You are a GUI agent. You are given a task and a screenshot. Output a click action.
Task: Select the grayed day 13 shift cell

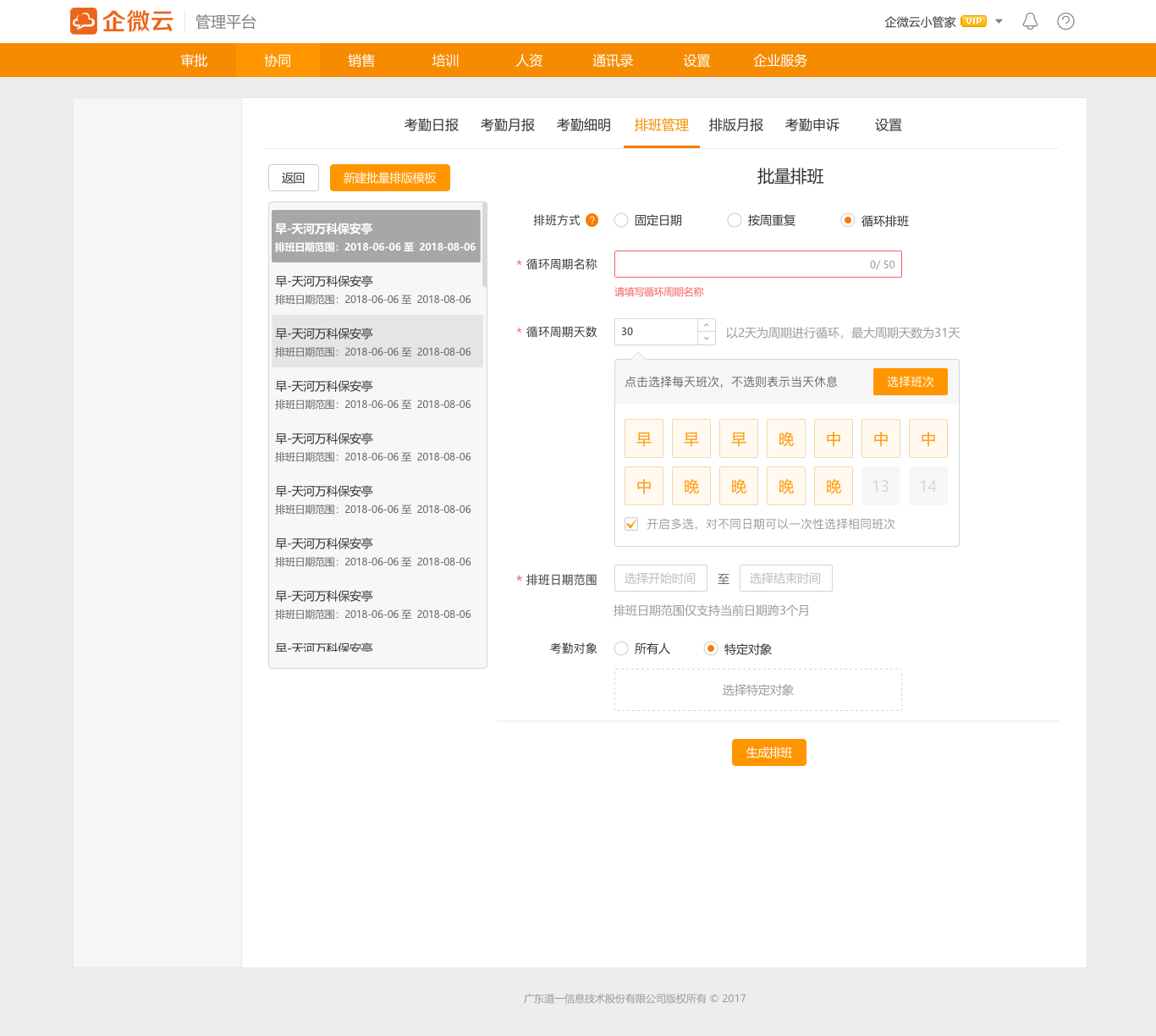coord(881,487)
